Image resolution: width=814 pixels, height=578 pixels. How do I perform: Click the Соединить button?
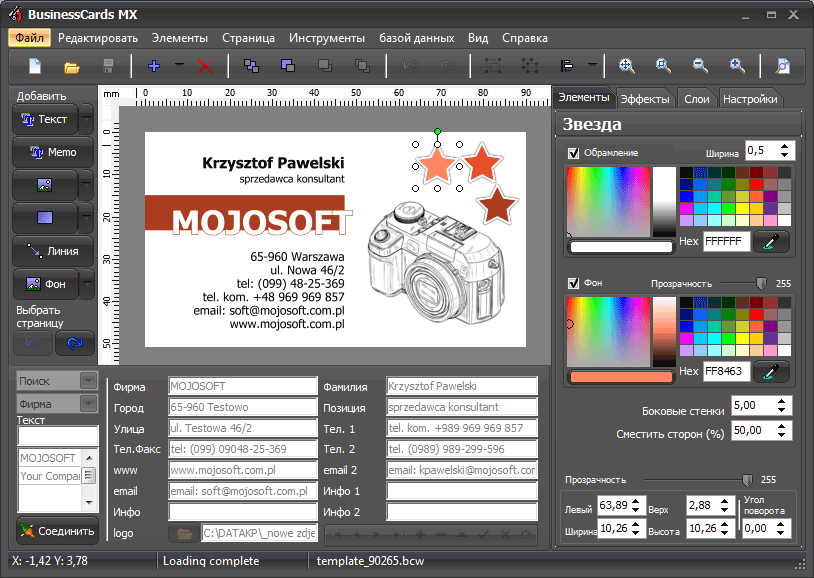pyautogui.click(x=58, y=531)
